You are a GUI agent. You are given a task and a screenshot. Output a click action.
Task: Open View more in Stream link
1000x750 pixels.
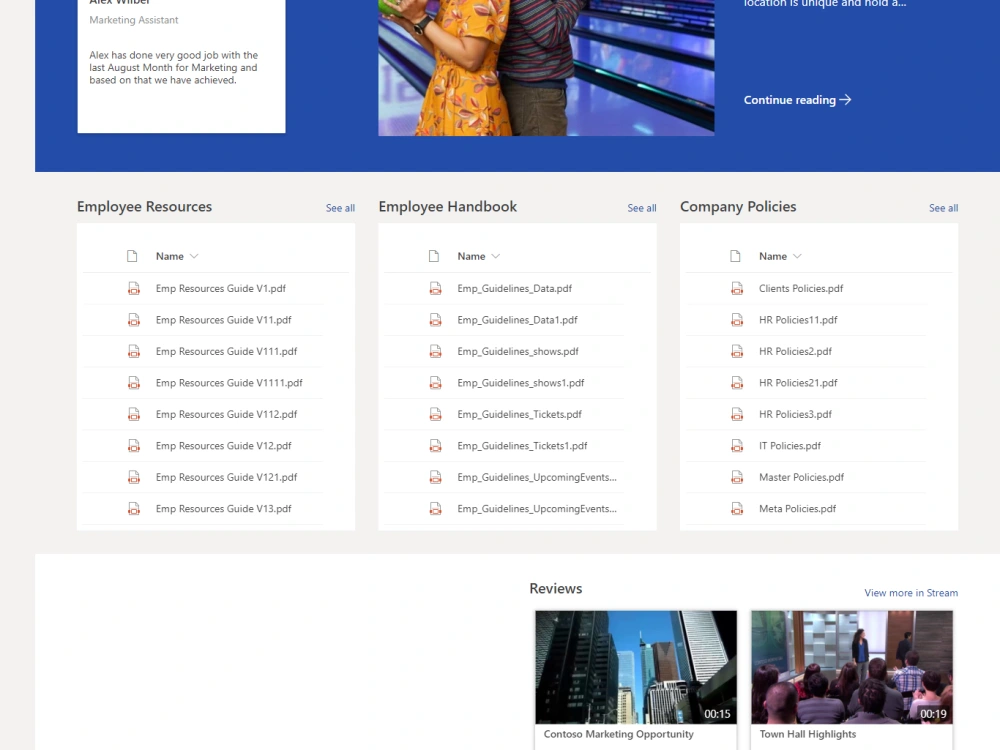(911, 592)
